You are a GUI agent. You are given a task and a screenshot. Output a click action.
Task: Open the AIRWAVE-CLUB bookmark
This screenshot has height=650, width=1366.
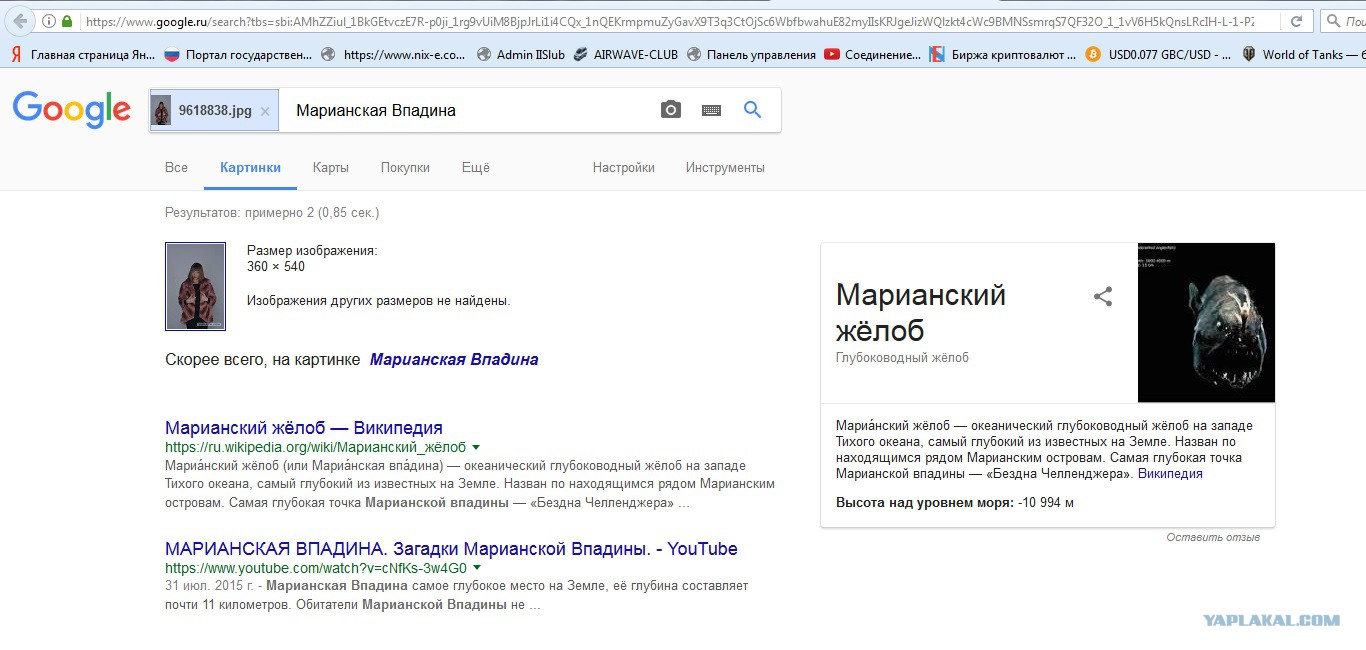pyautogui.click(x=625, y=55)
